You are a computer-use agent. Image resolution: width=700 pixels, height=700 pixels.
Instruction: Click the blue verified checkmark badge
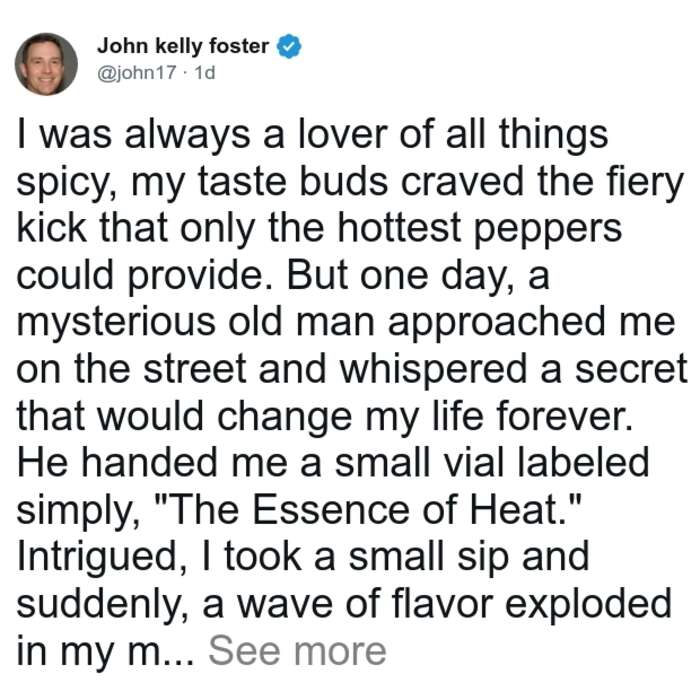(289, 46)
